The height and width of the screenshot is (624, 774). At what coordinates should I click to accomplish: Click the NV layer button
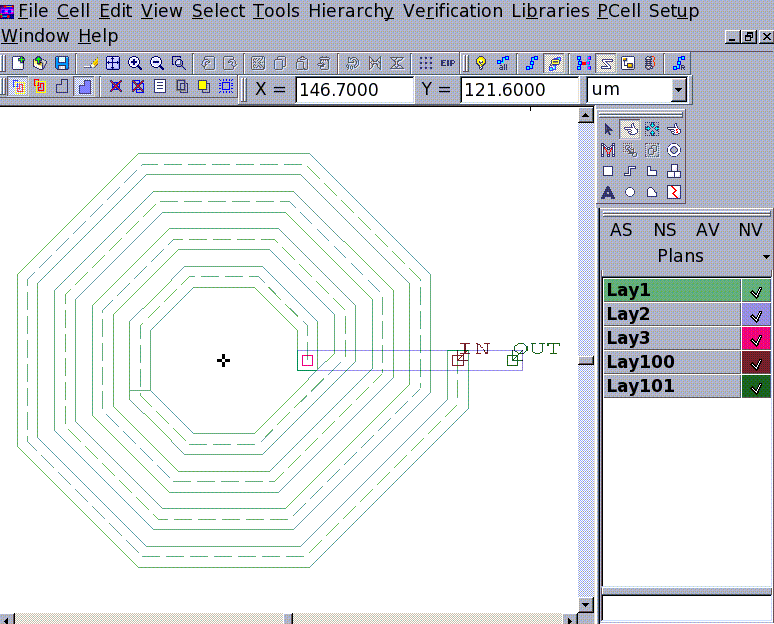(x=750, y=230)
